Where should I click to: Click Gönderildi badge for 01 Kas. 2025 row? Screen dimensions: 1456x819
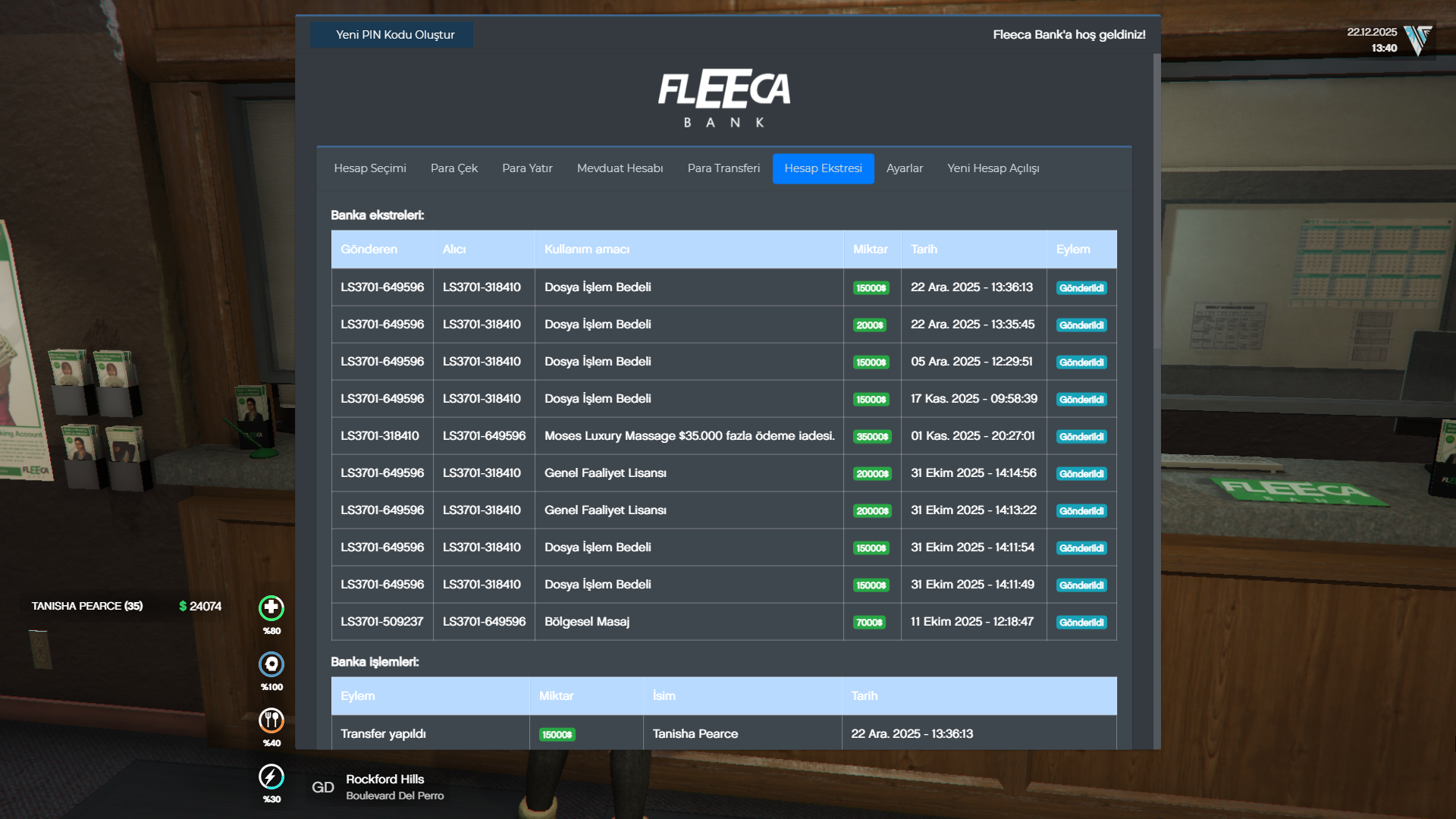pos(1081,437)
